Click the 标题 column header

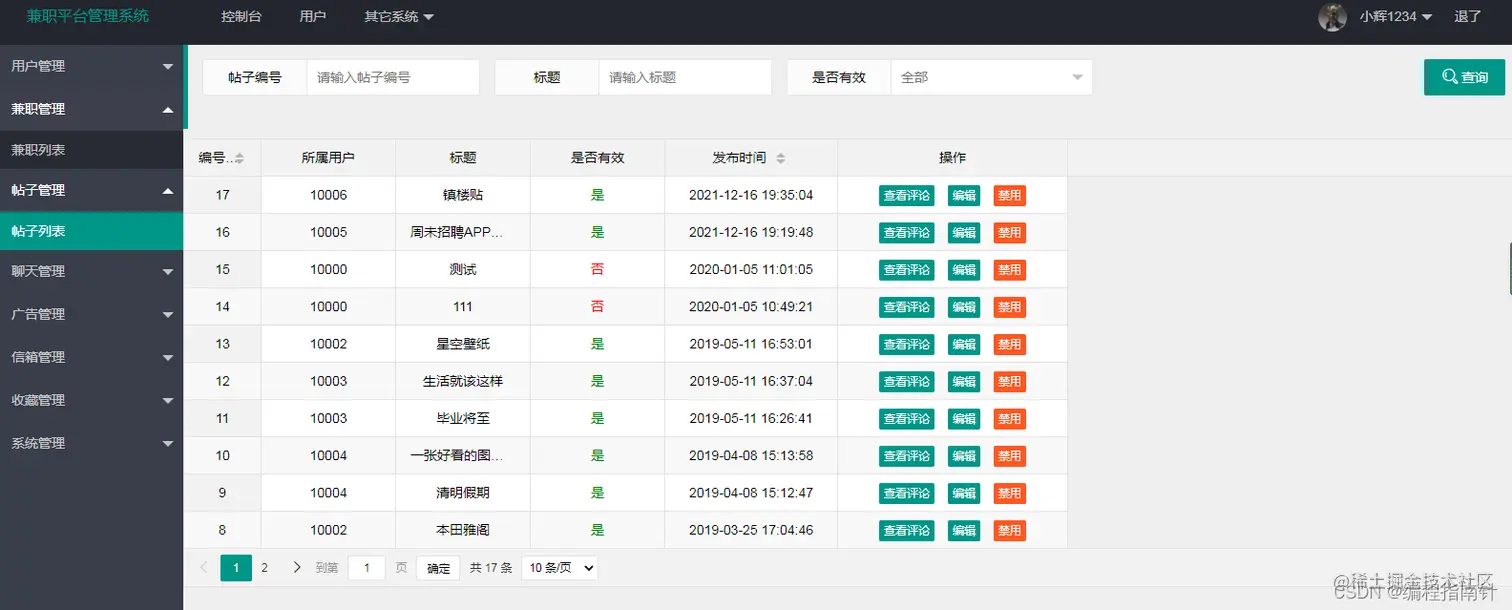[x=463, y=158]
